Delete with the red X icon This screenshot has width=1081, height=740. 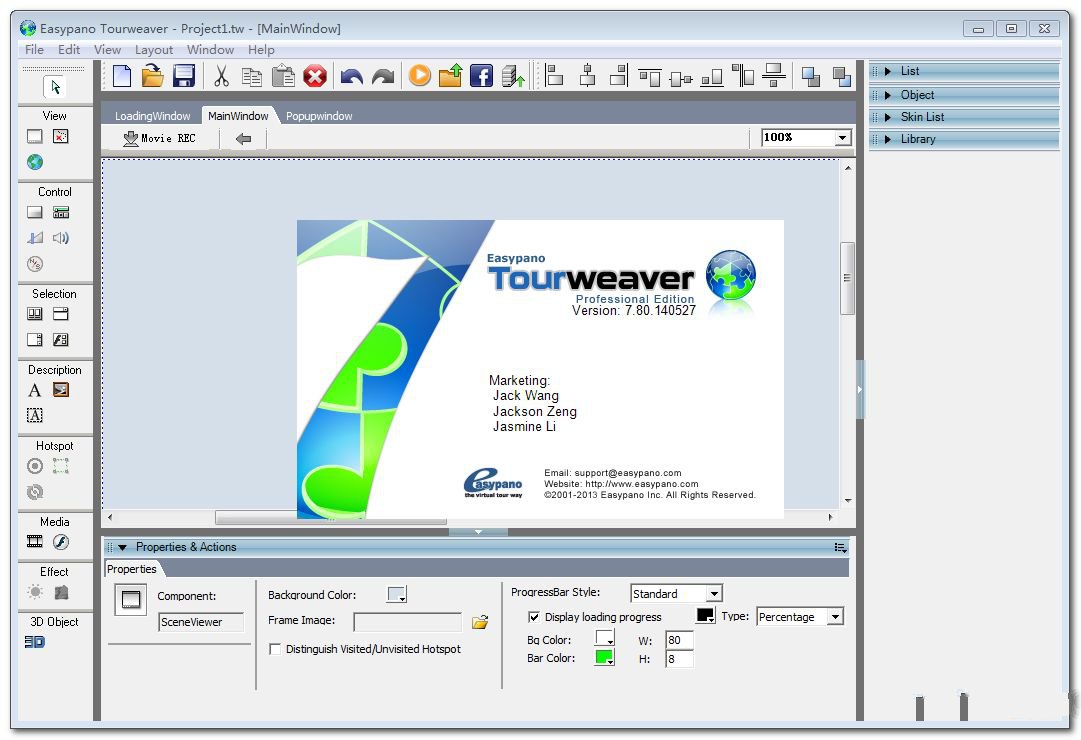[x=314, y=76]
